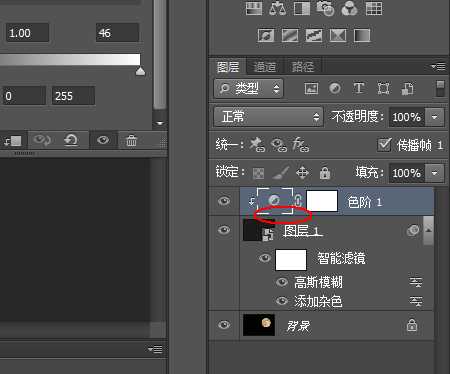Select the 背景 layer name

point(298,326)
